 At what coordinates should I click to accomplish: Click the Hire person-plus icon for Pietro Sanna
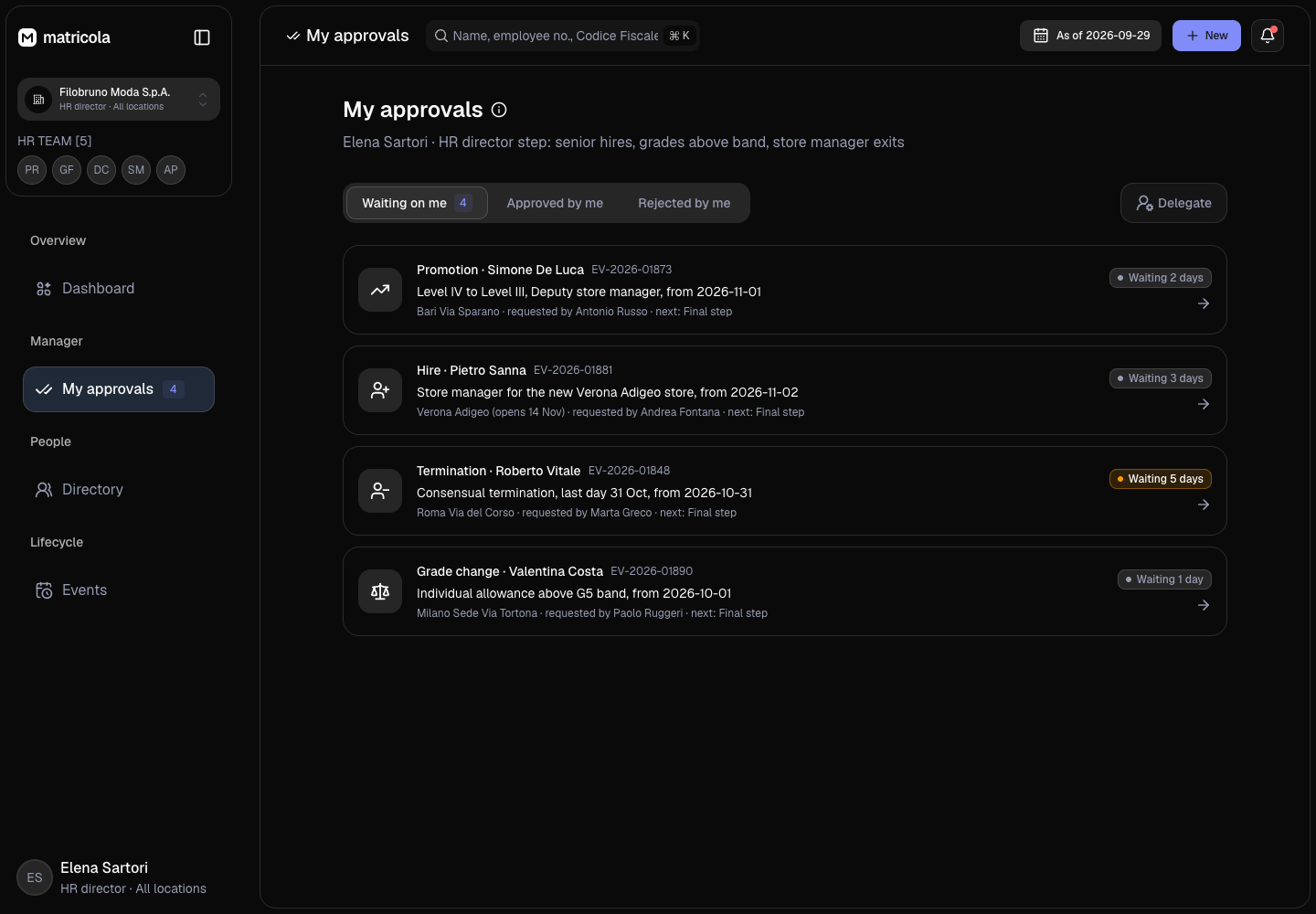point(380,390)
